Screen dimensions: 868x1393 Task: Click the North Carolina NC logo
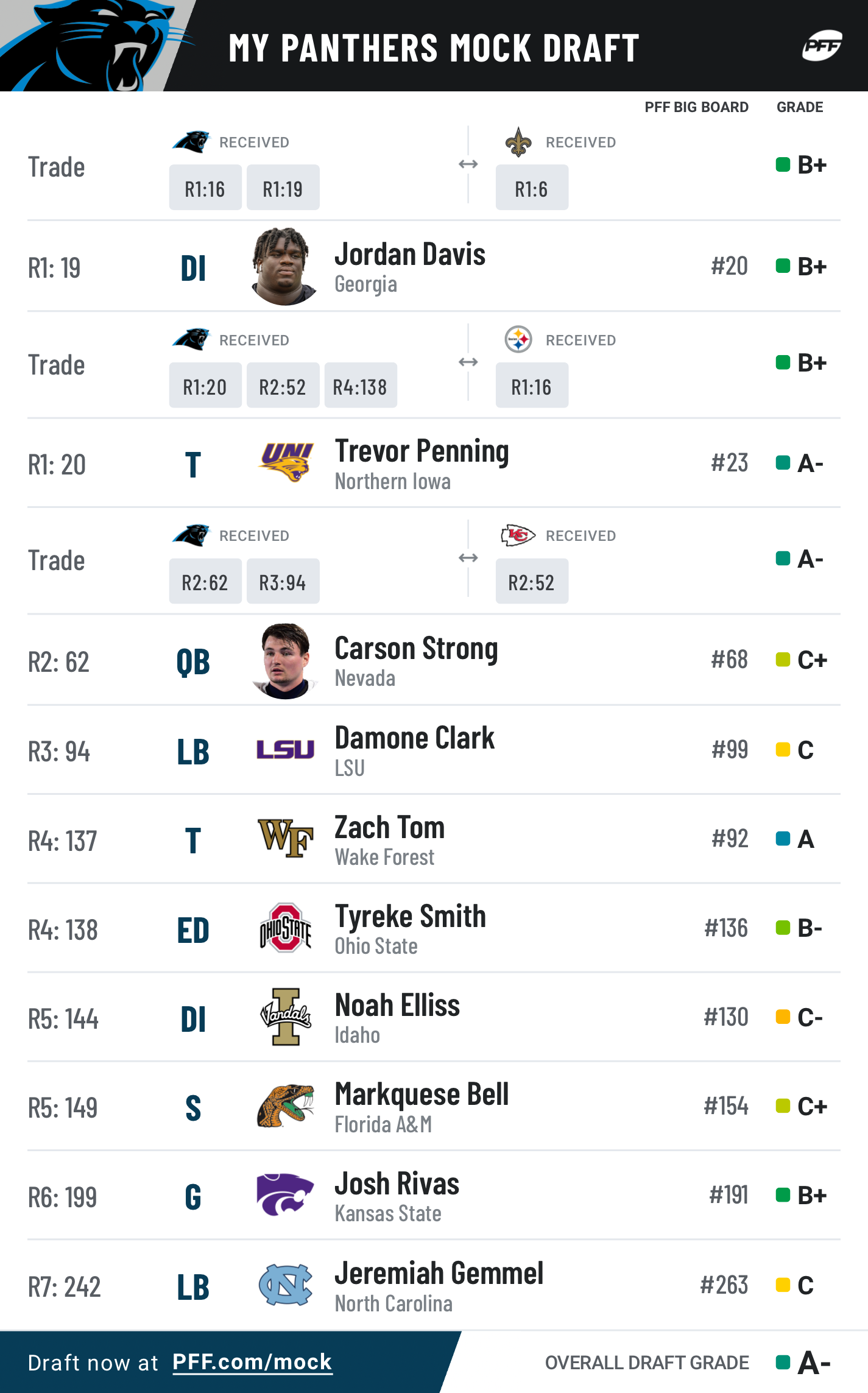tap(285, 1284)
